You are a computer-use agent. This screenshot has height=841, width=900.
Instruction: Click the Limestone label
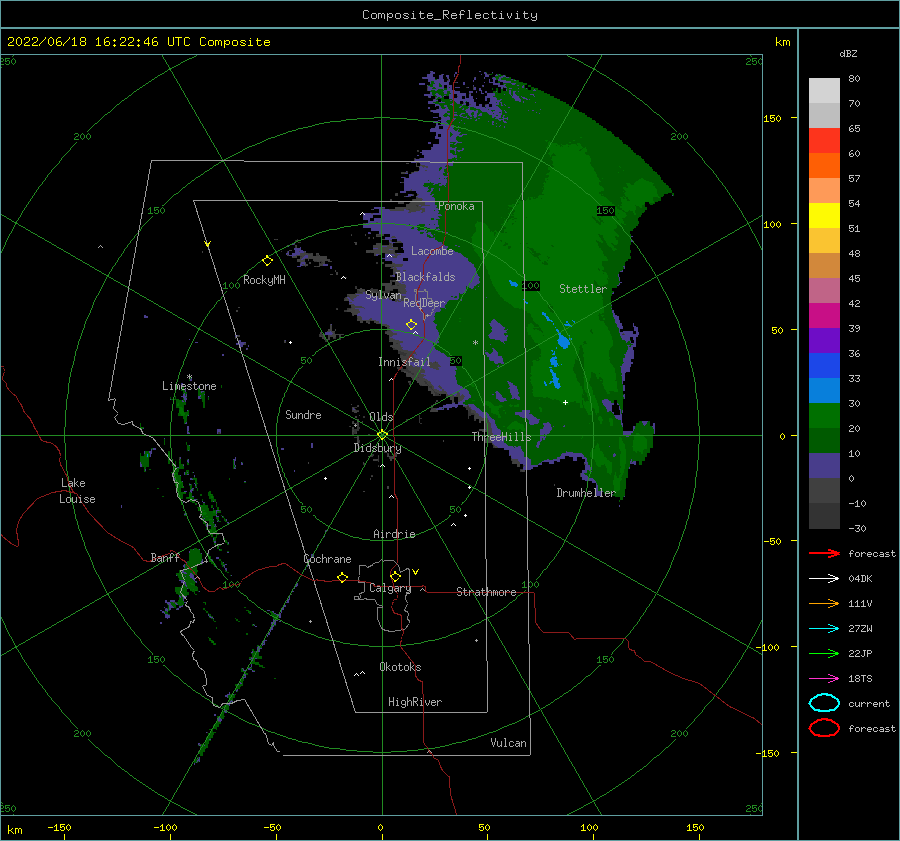(189, 386)
